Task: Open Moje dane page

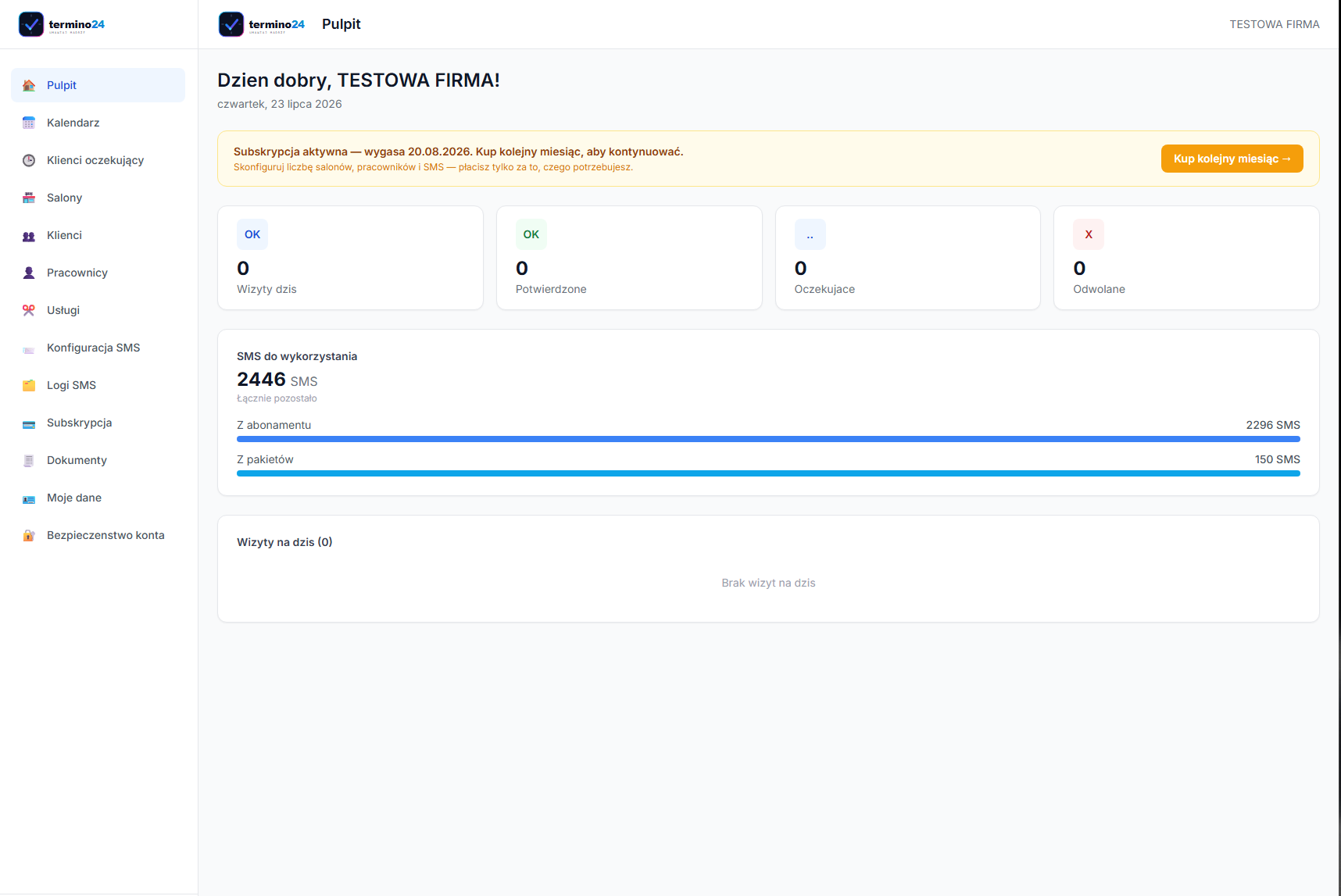Action: tap(98, 498)
